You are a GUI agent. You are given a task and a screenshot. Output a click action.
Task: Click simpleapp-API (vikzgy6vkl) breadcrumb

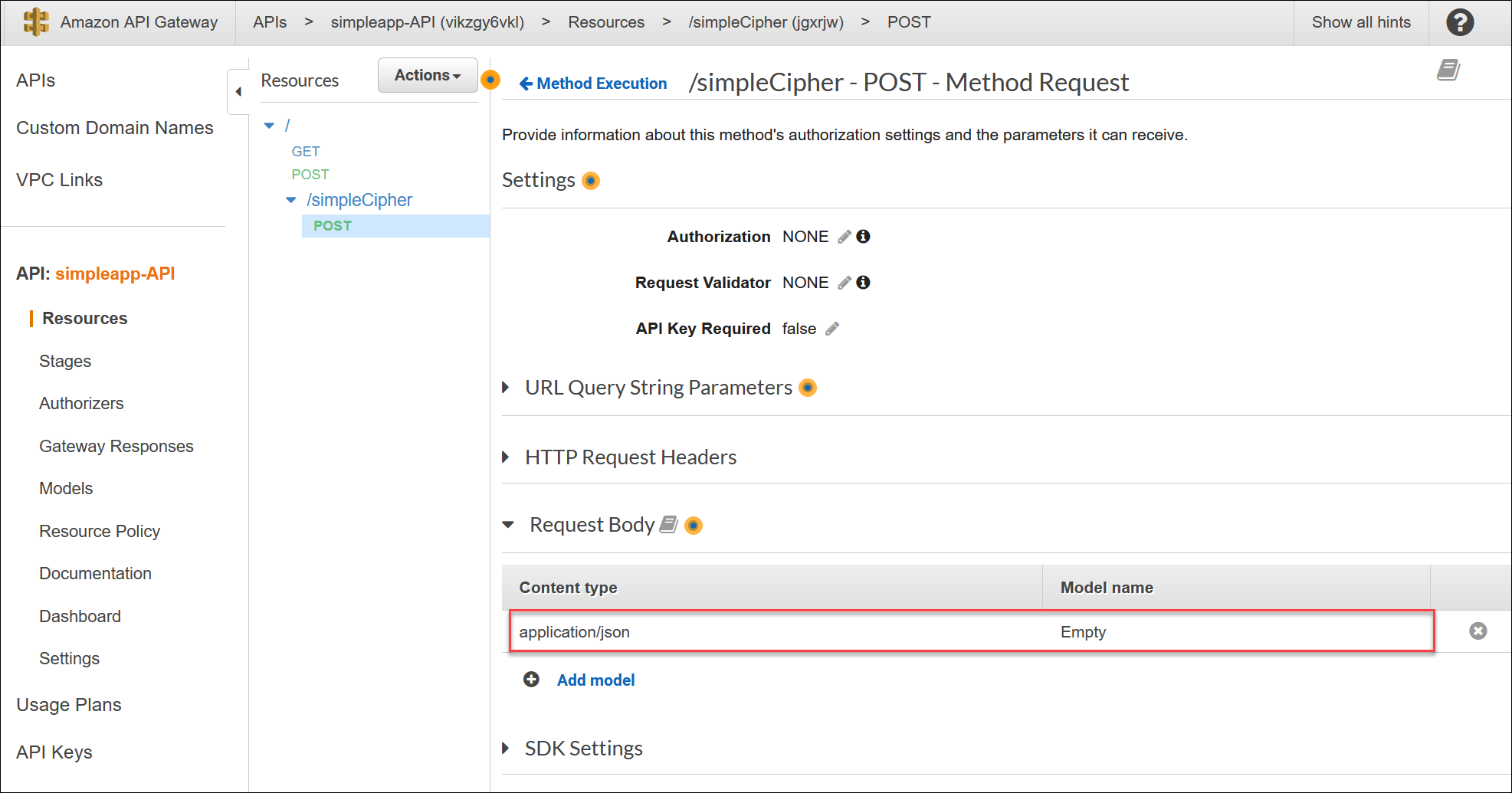coord(428,22)
